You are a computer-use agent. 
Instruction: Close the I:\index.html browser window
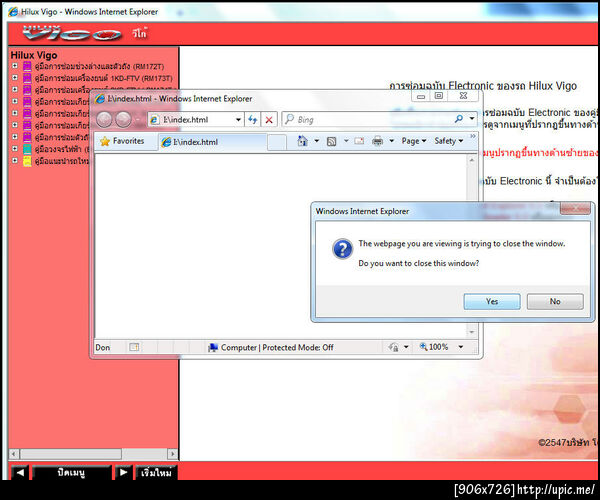tap(463, 96)
